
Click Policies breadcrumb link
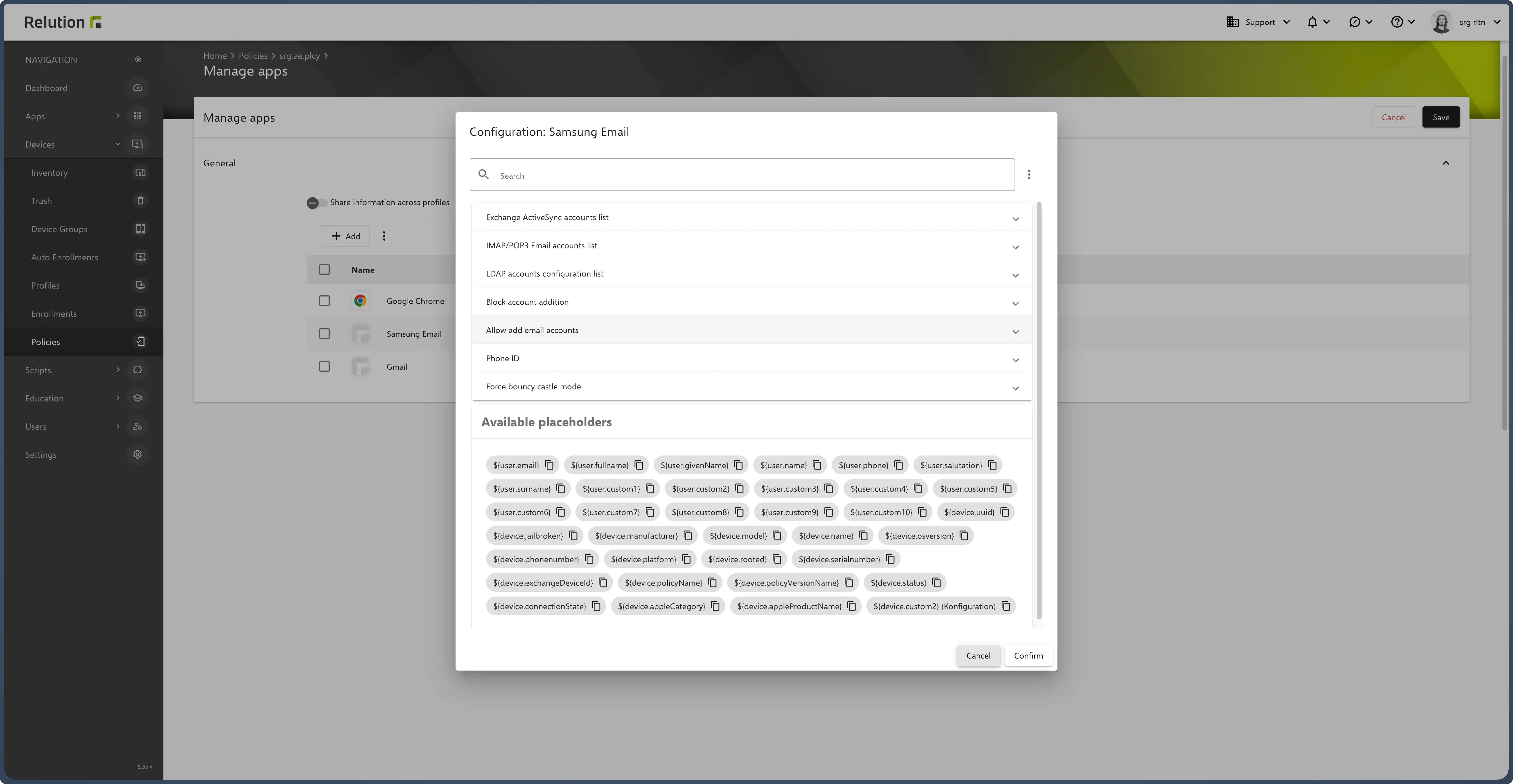coord(252,56)
